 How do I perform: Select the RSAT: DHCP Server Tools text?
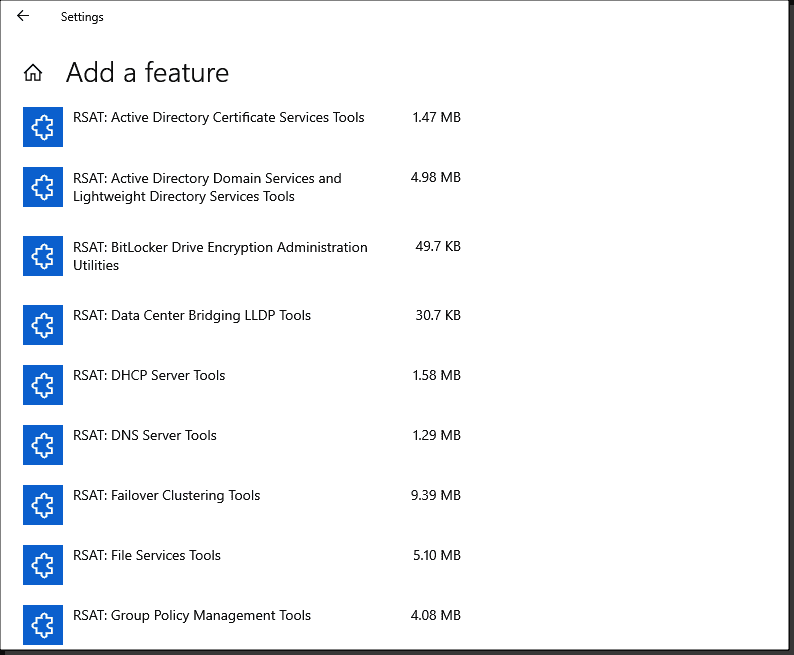[x=149, y=376]
